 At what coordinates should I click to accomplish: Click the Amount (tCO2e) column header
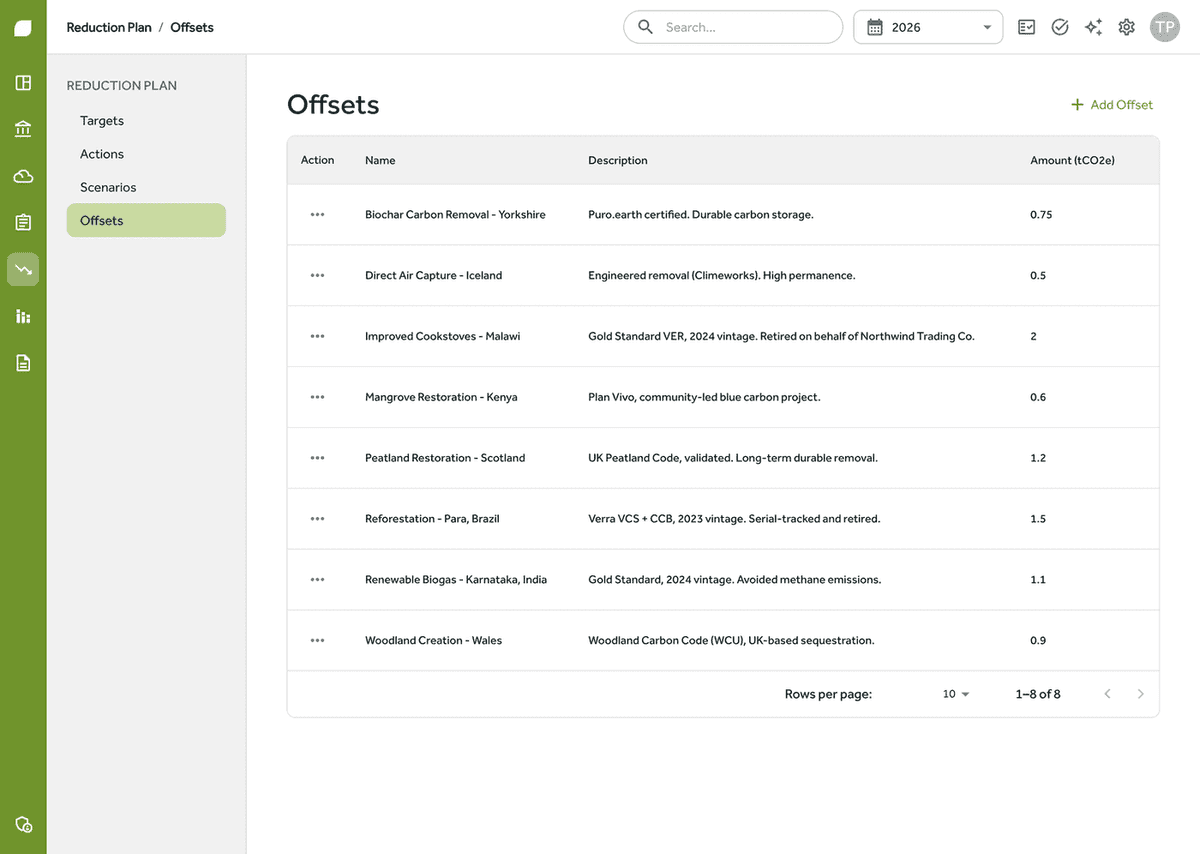point(1072,160)
